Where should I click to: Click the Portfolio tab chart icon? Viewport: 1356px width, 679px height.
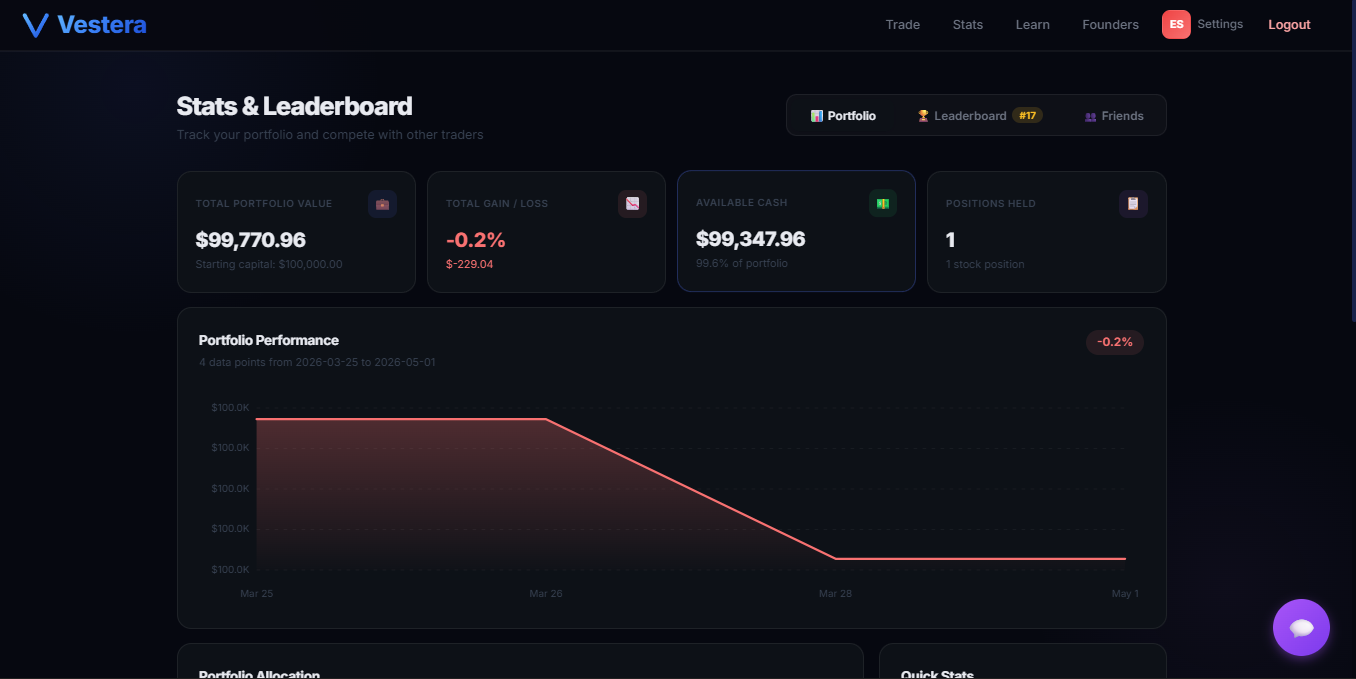[x=817, y=116]
